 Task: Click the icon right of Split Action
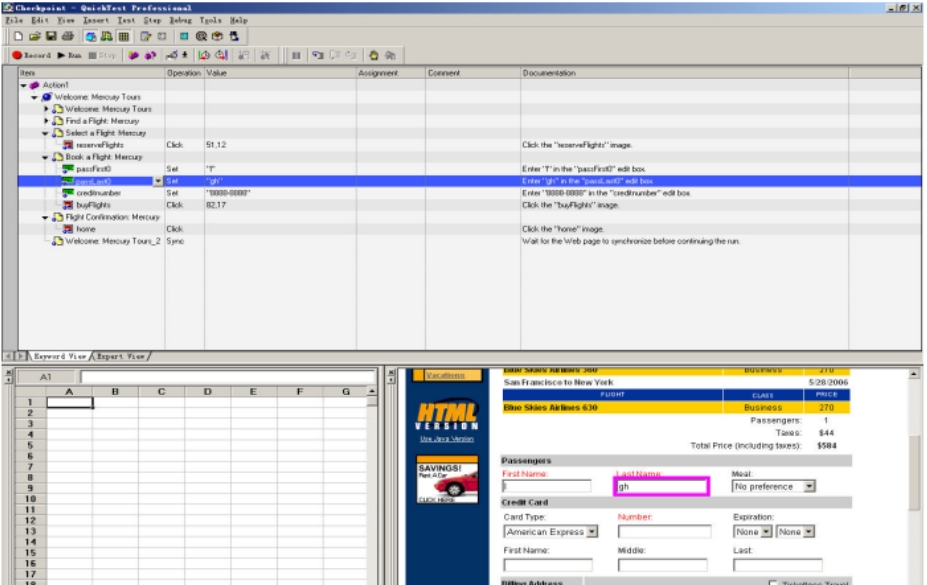coord(221,56)
